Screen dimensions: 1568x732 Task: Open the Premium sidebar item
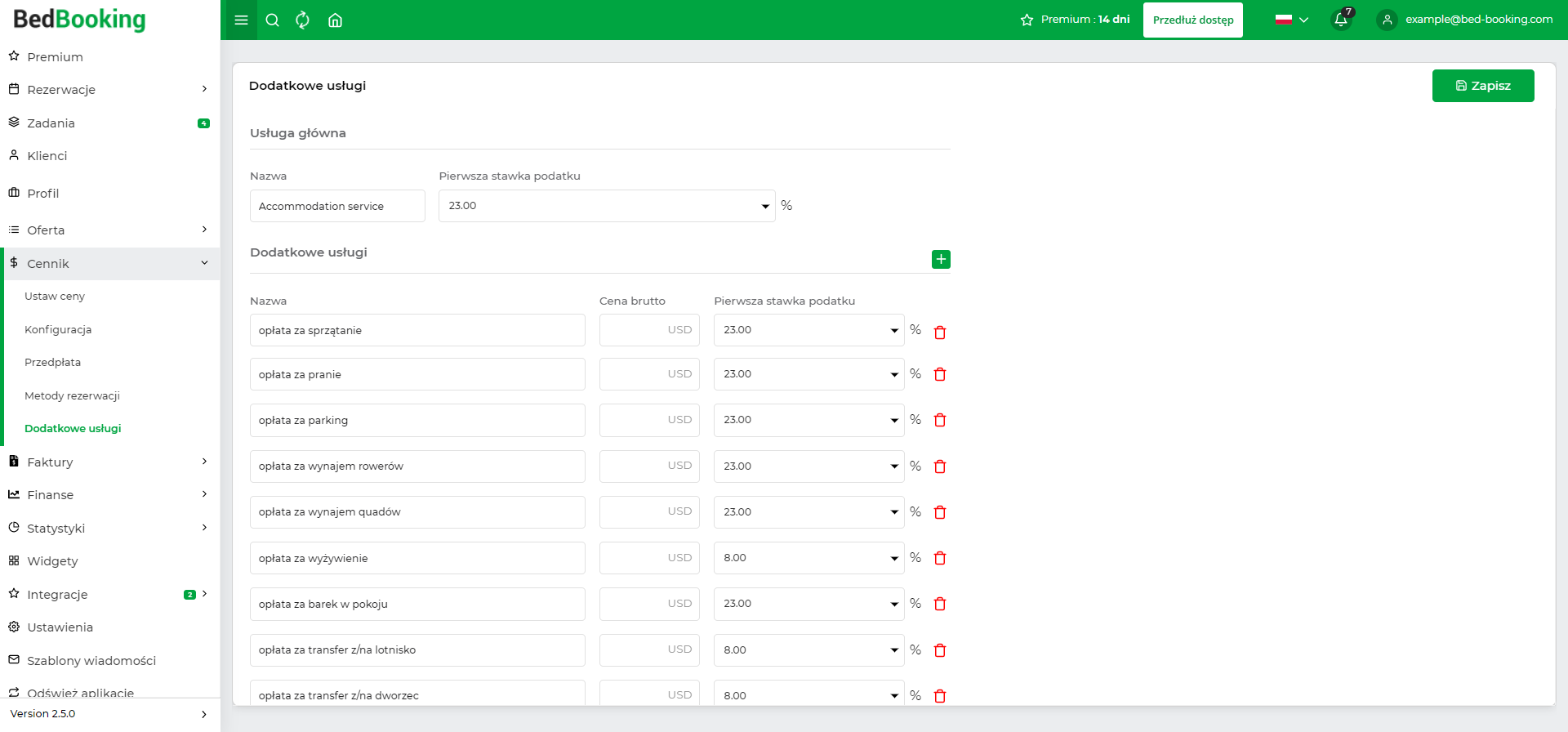click(109, 56)
